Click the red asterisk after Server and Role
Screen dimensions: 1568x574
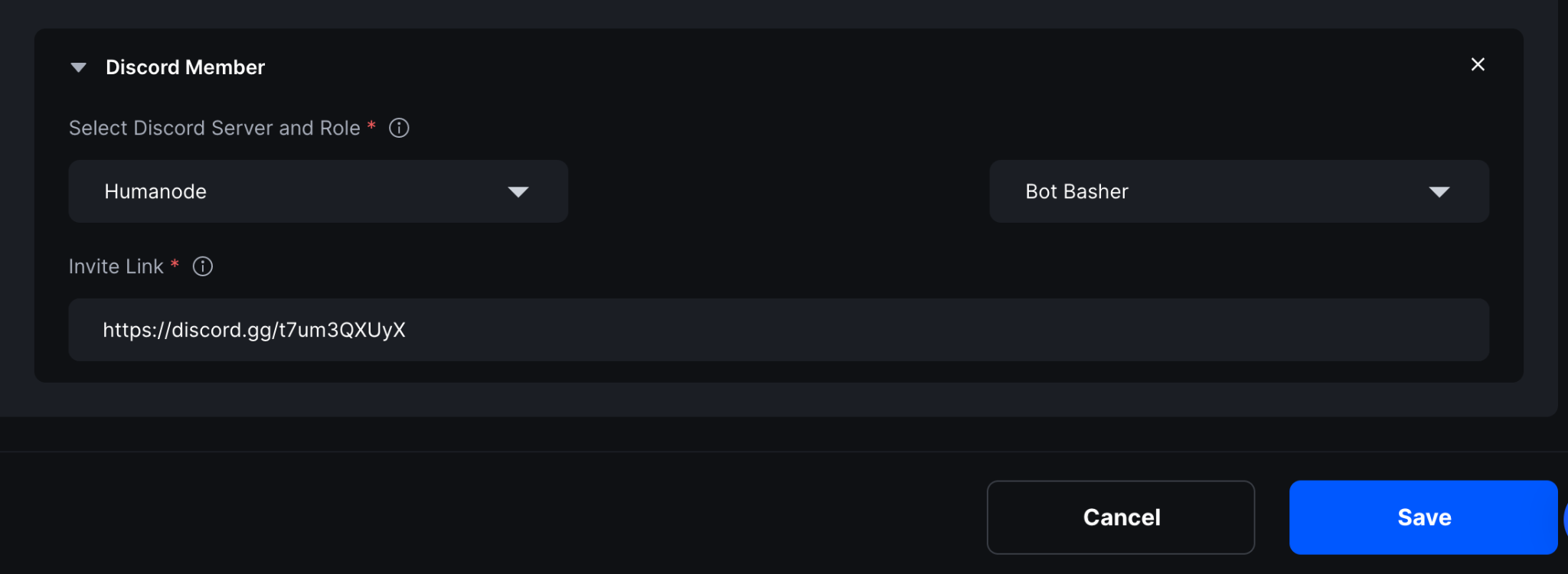(x=371, y=125)
